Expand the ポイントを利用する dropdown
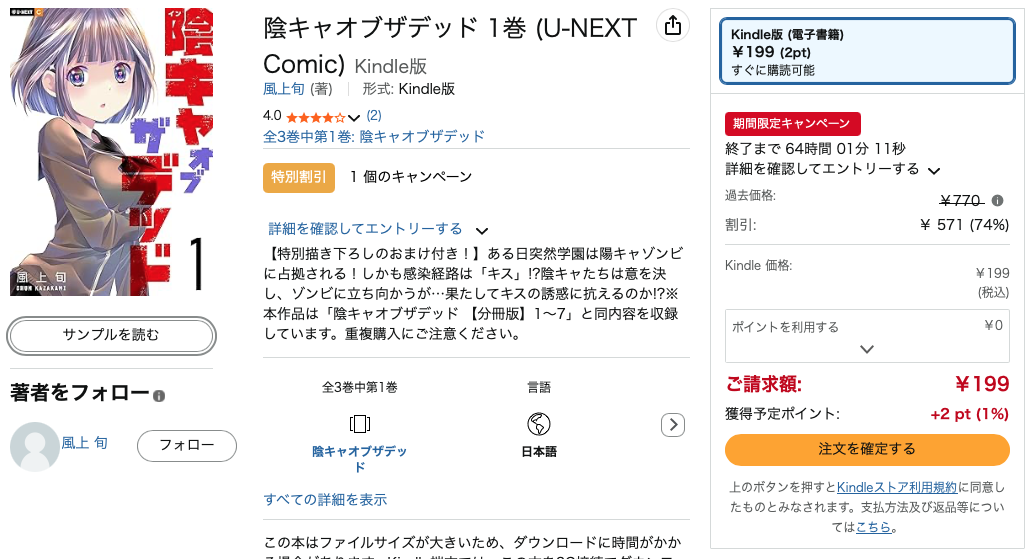 tap(867, 349)
